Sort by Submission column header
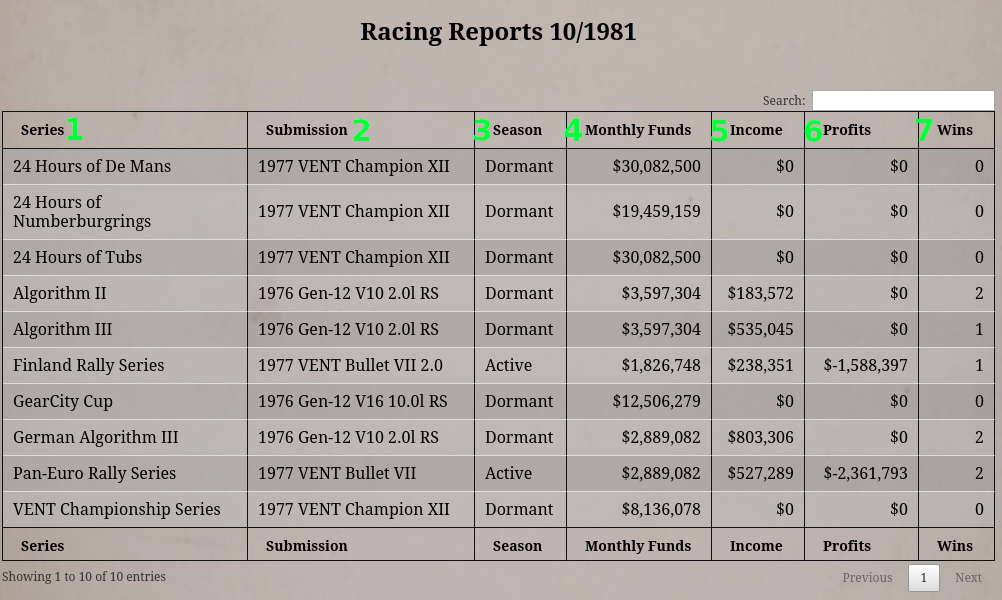The height and width of the screenshot is (600, 1002). [361, 130]
